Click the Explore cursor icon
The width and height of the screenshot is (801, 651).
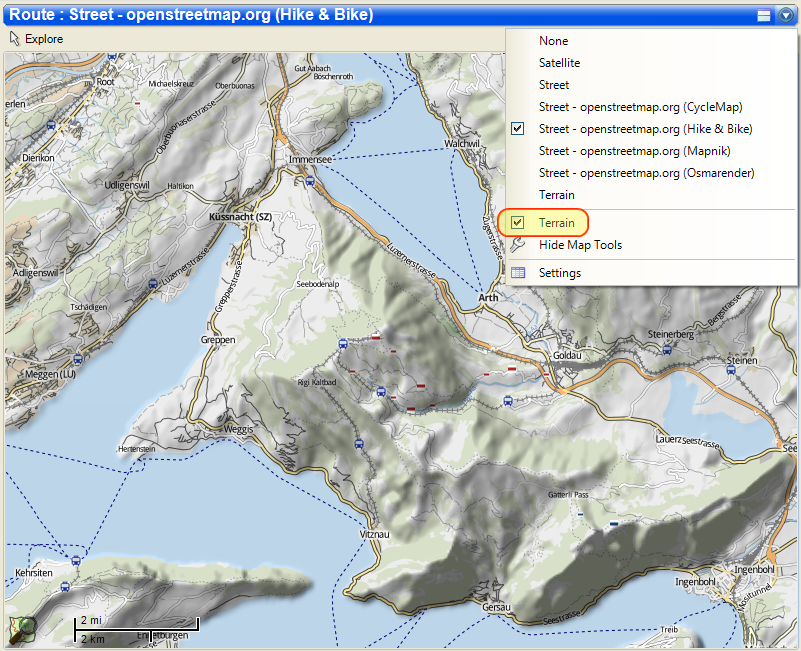pyautogui.click(x=15, y=38)
